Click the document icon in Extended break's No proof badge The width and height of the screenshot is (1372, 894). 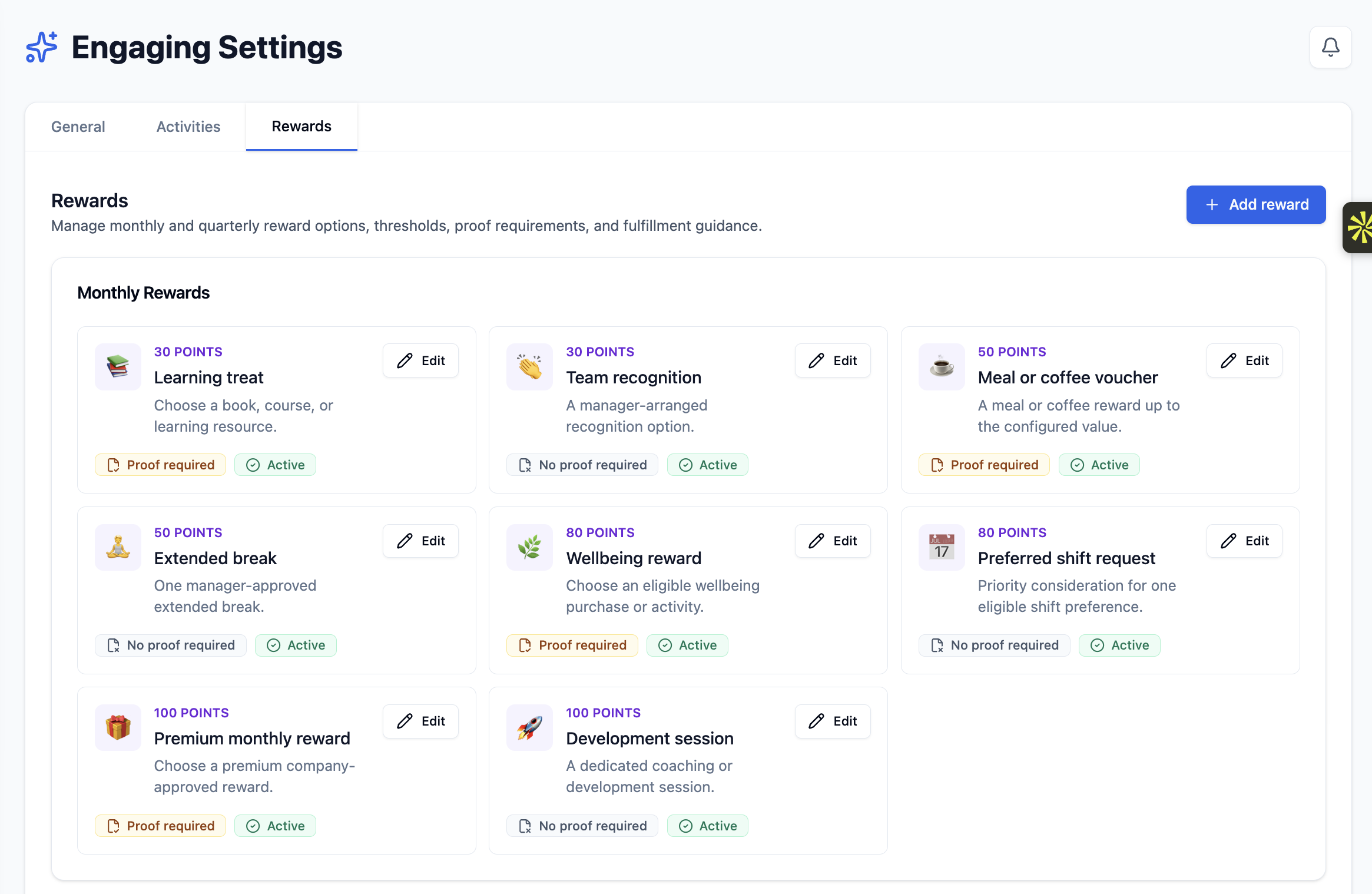(113, 645)
